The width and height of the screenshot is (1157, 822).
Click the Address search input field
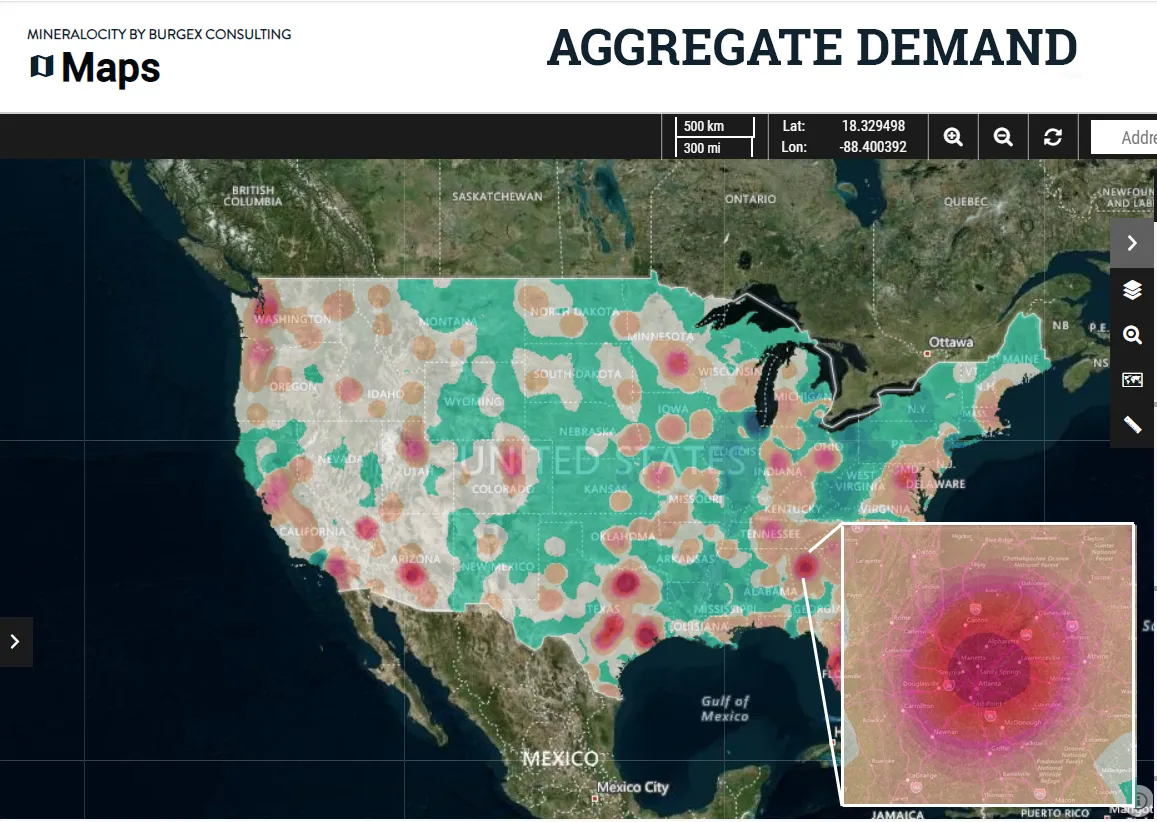click(1124, 137)
